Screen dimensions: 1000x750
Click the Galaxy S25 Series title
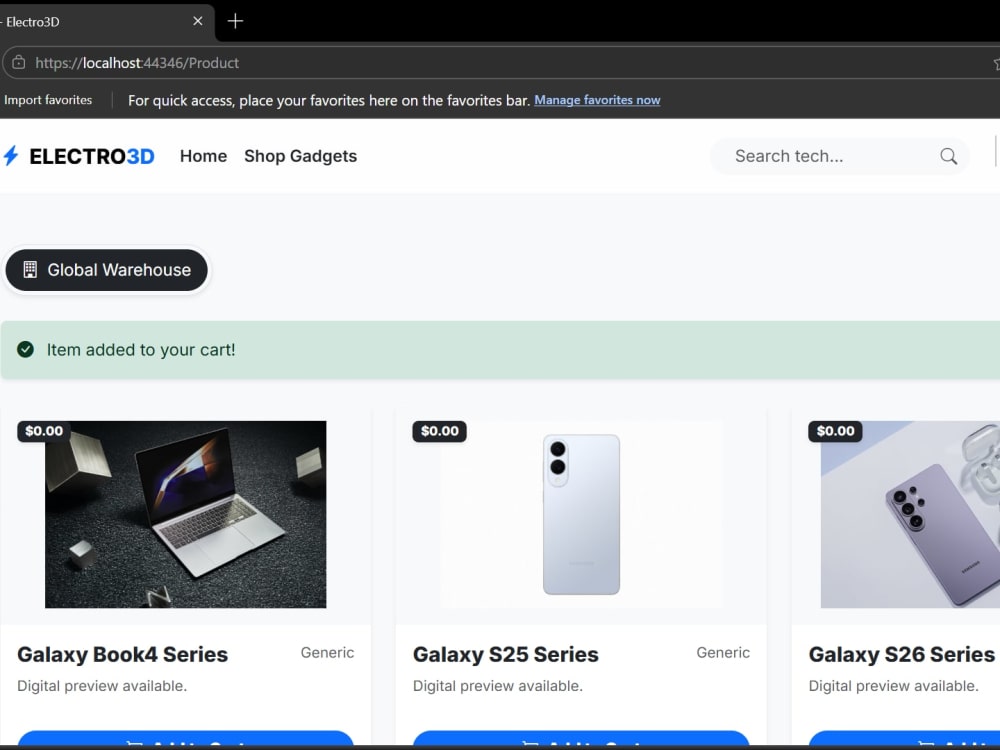click(506, 654)
